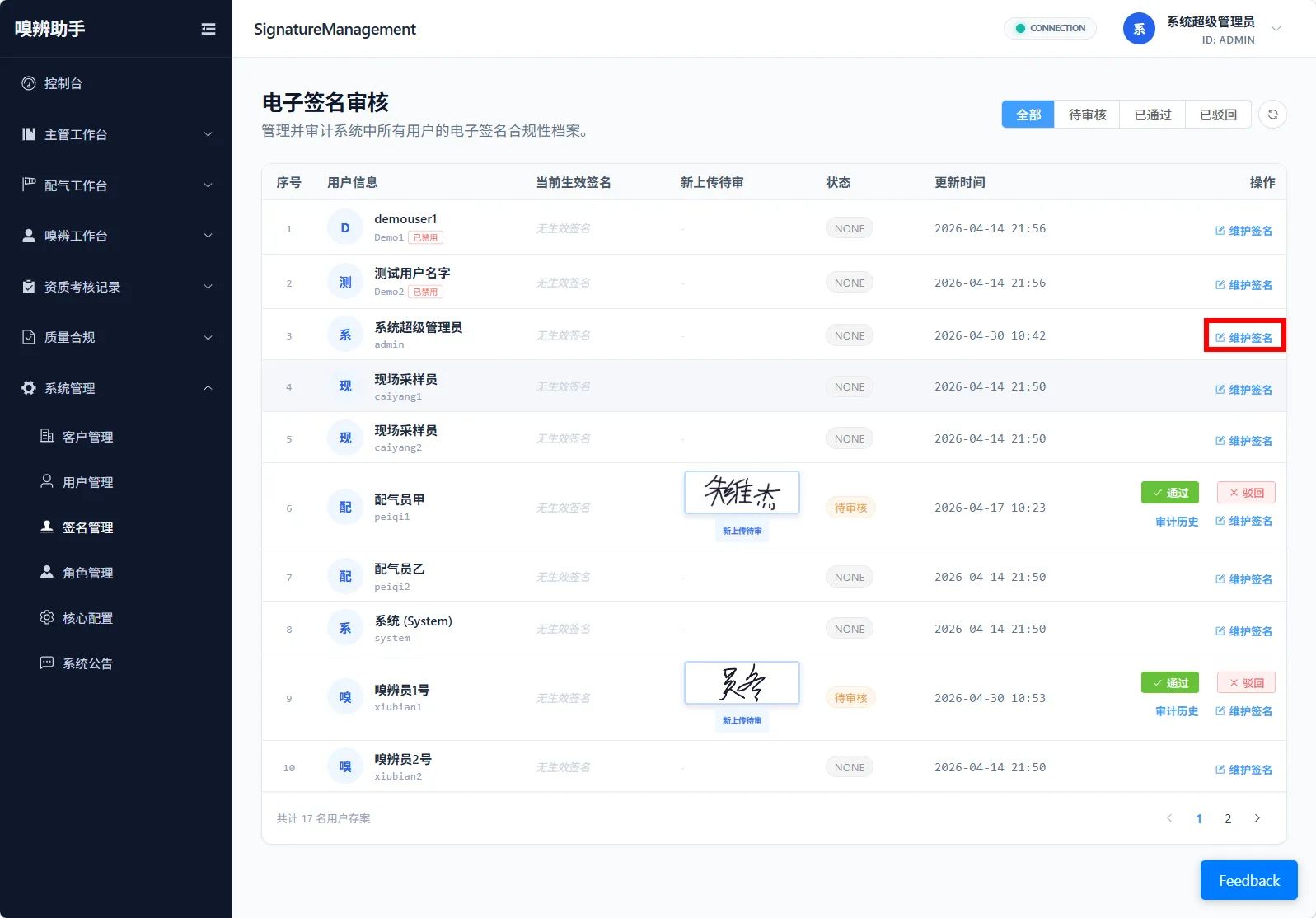Click the 客户管理 building icon
Image resolution: width=1316 pixels, height=918 pixels.
tap(47, 436)
